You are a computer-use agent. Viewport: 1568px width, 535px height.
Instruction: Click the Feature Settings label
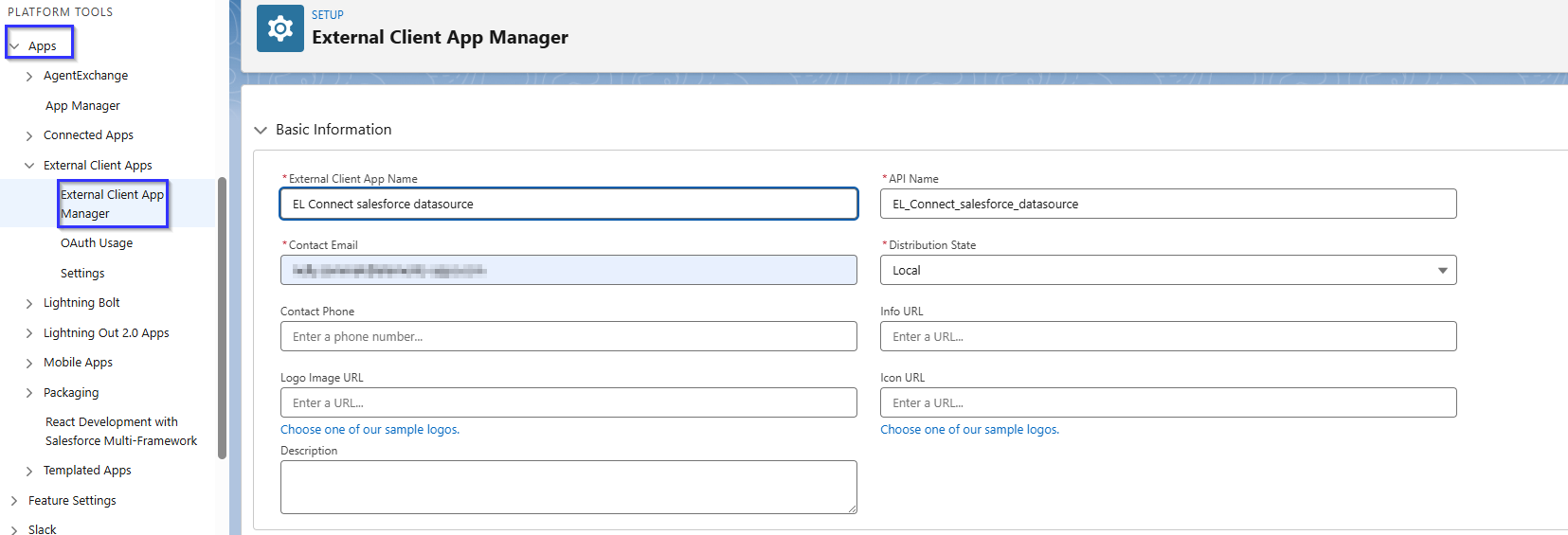[72, 501]
